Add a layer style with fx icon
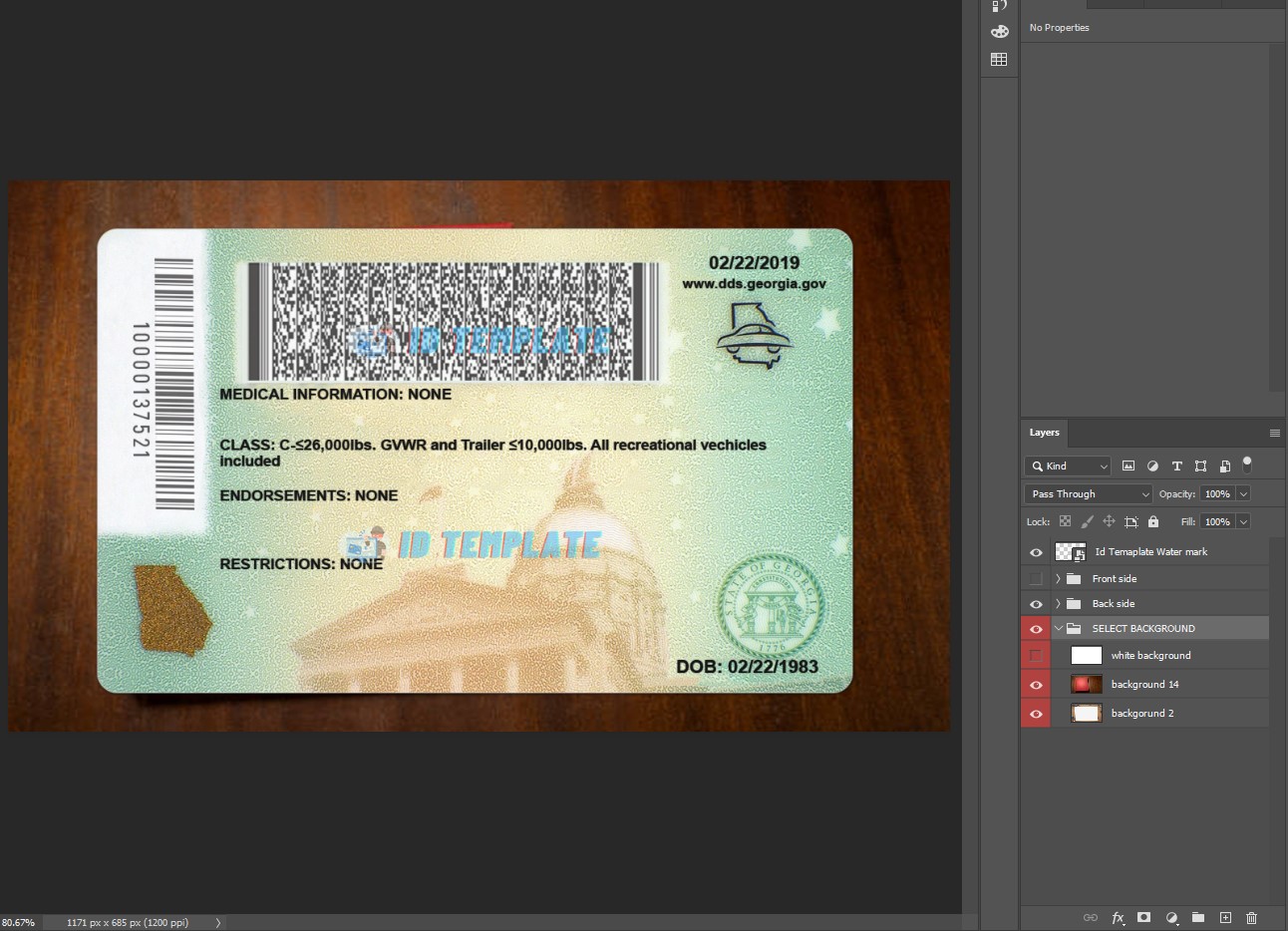 click(x=1118, y=917)
